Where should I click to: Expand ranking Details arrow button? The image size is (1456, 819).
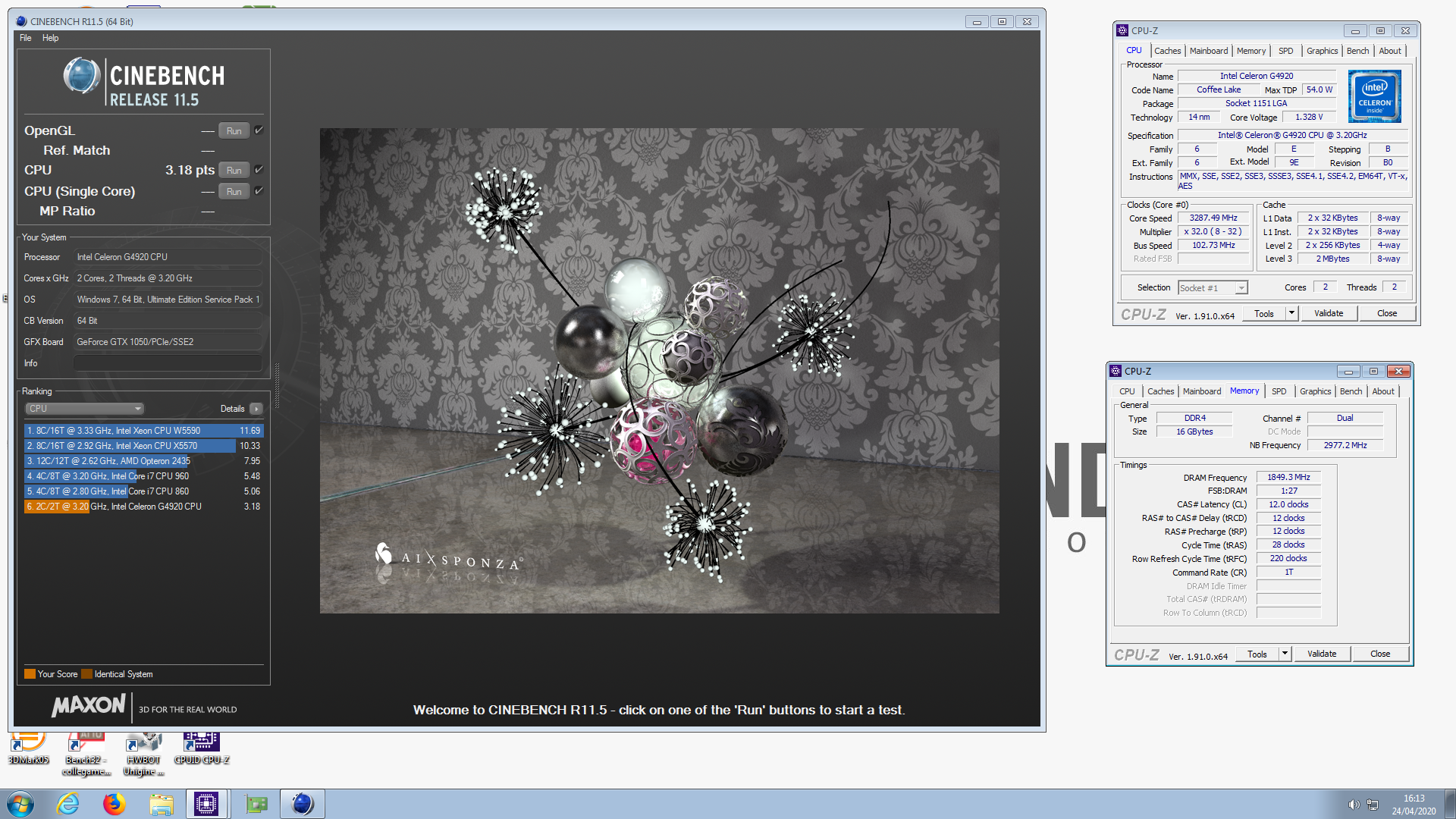256,409
